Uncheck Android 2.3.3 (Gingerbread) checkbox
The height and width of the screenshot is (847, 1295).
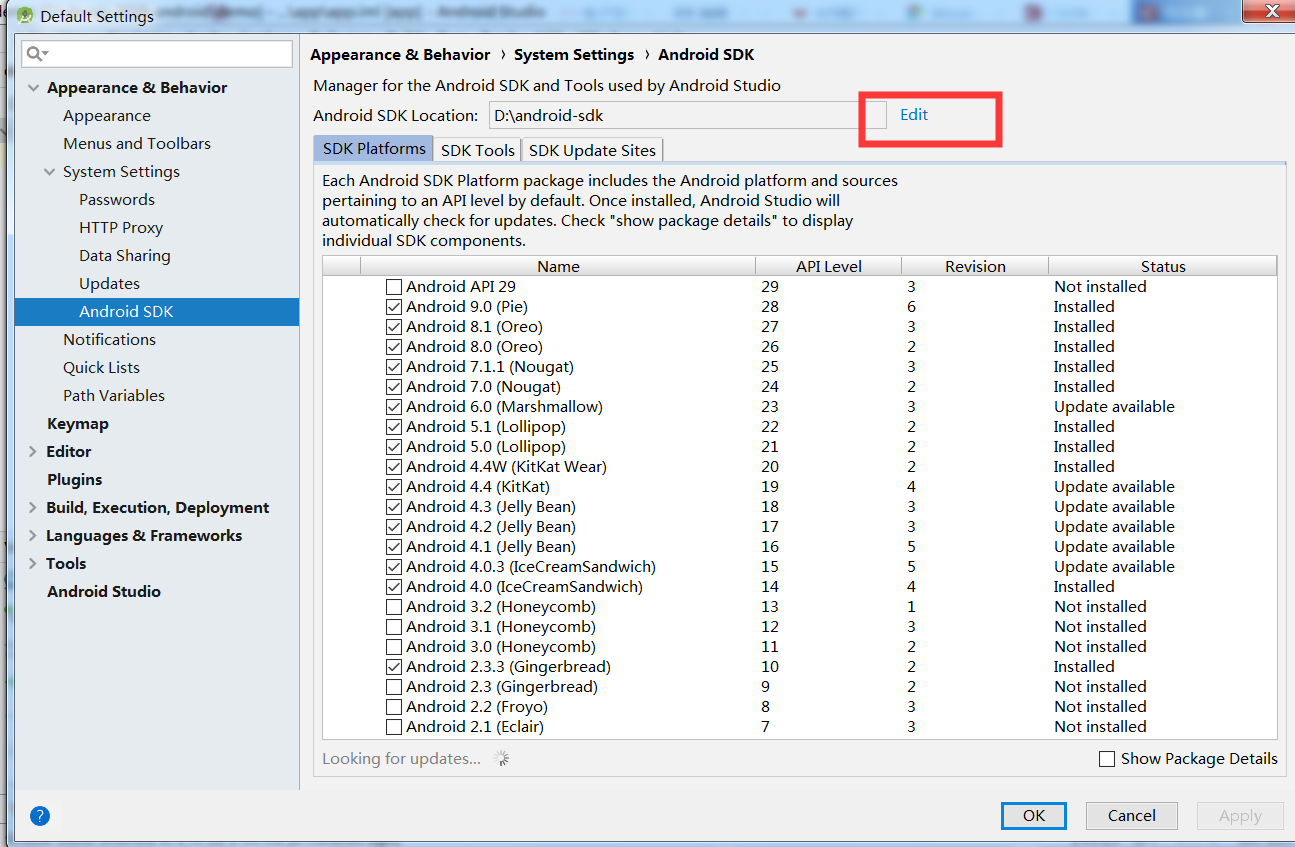(x=394, y=667)
